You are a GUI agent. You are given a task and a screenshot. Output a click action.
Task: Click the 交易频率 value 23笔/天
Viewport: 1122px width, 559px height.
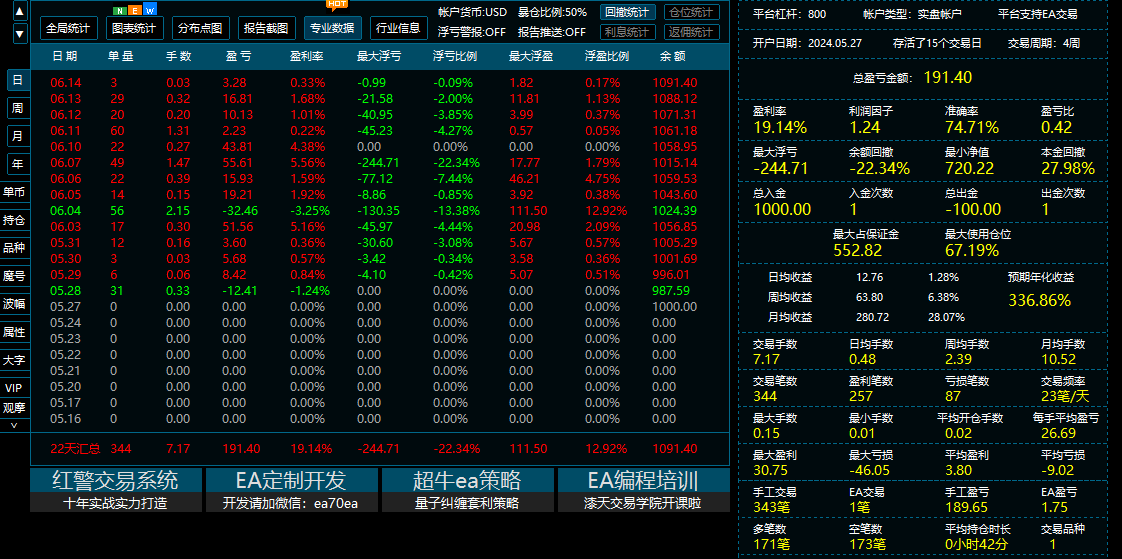point(1065,396)
